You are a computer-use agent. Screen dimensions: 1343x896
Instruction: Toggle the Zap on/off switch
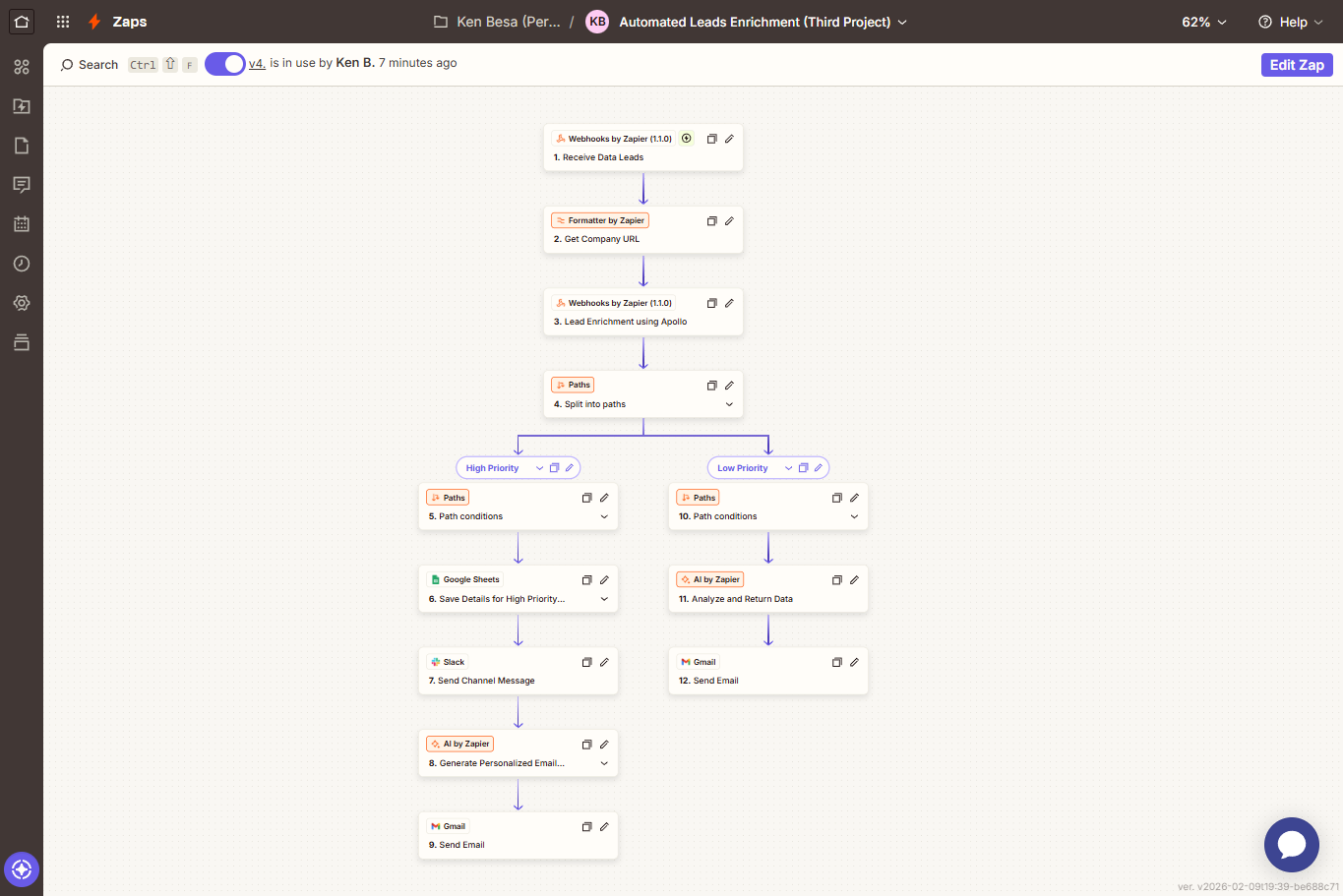tap(225, 64)
